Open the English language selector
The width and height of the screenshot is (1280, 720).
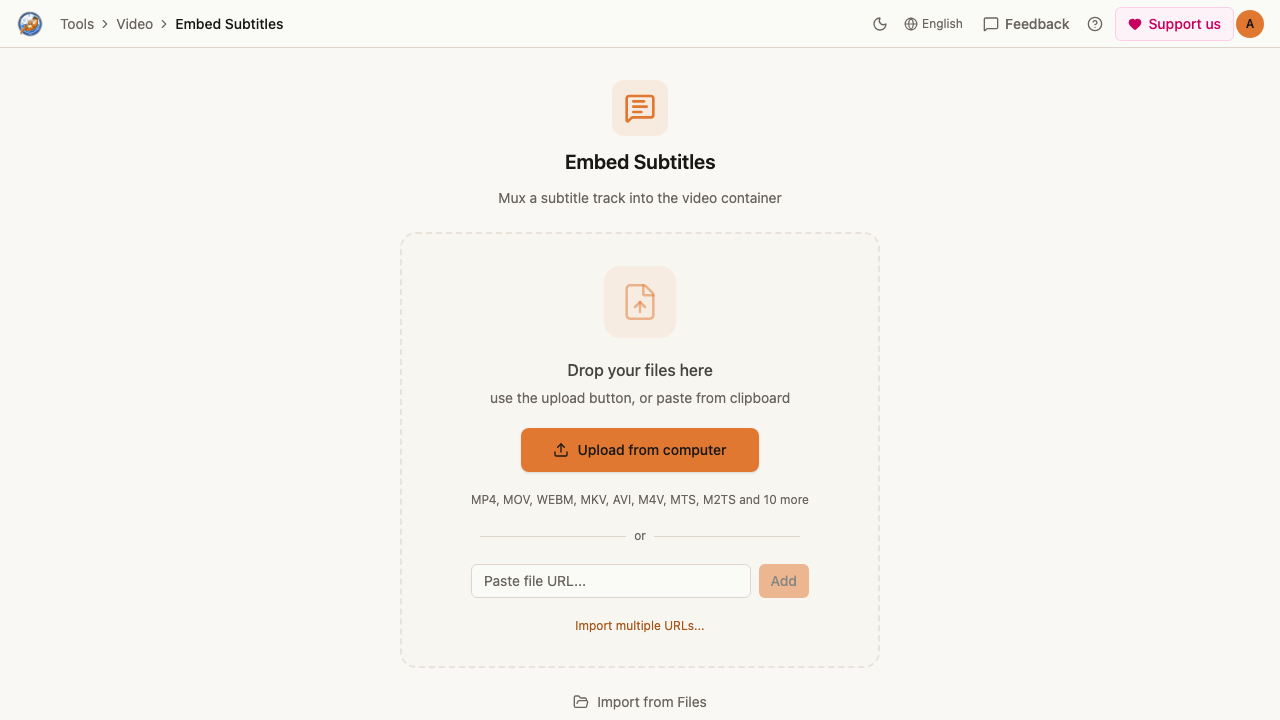coord(933,24)
